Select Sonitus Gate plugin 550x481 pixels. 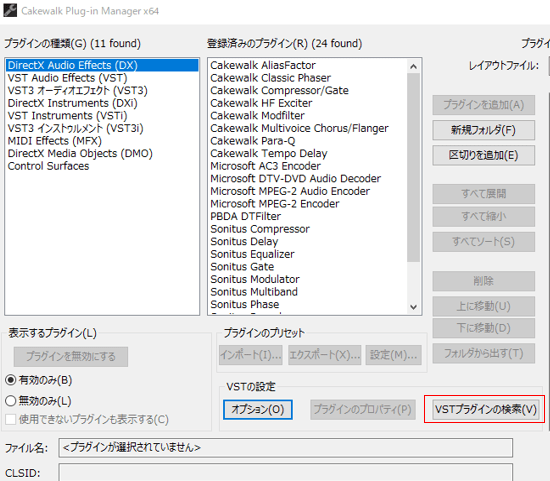pos(308,267)
